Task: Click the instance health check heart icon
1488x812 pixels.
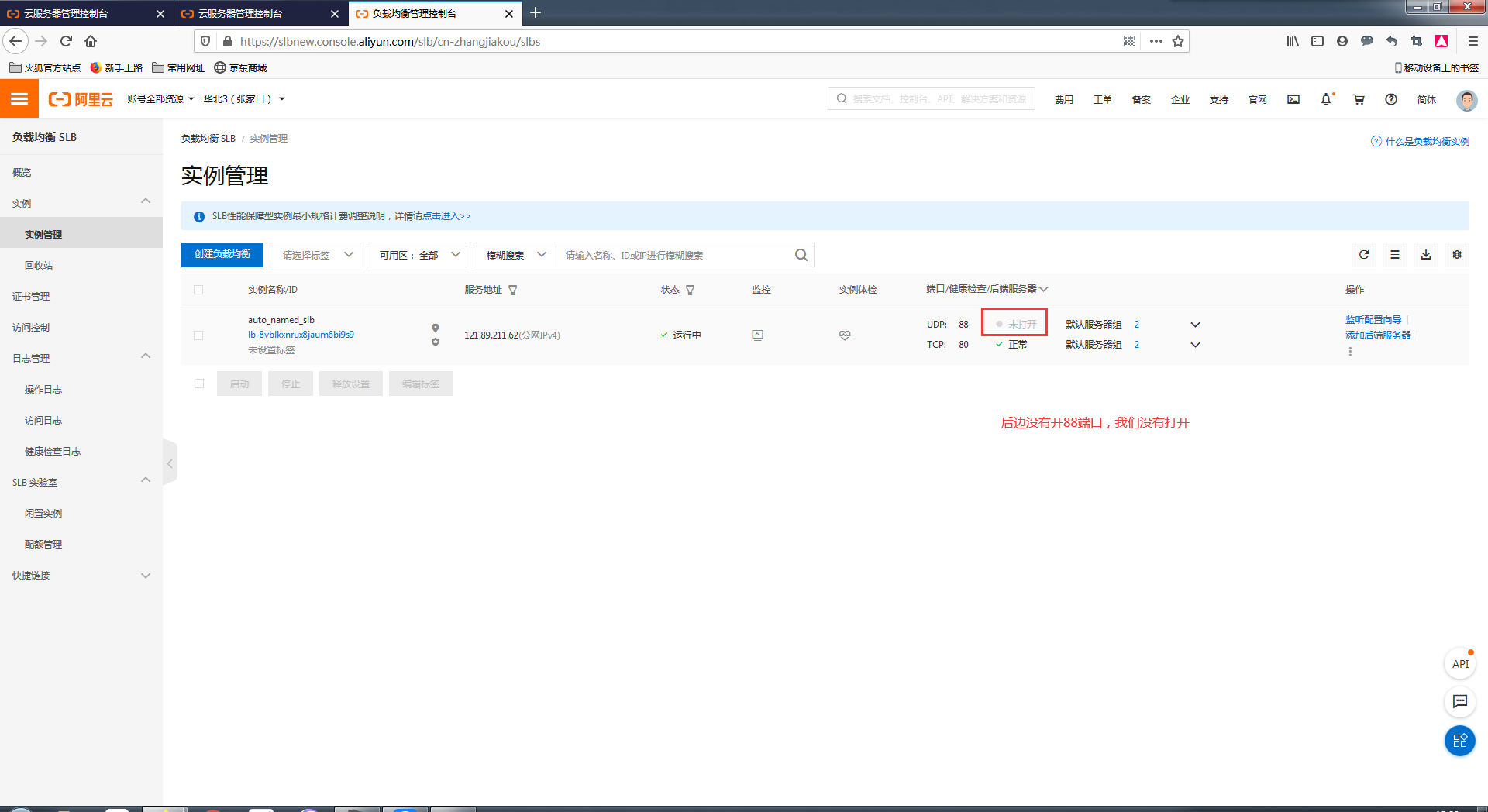Action: [x=845, y=335]
